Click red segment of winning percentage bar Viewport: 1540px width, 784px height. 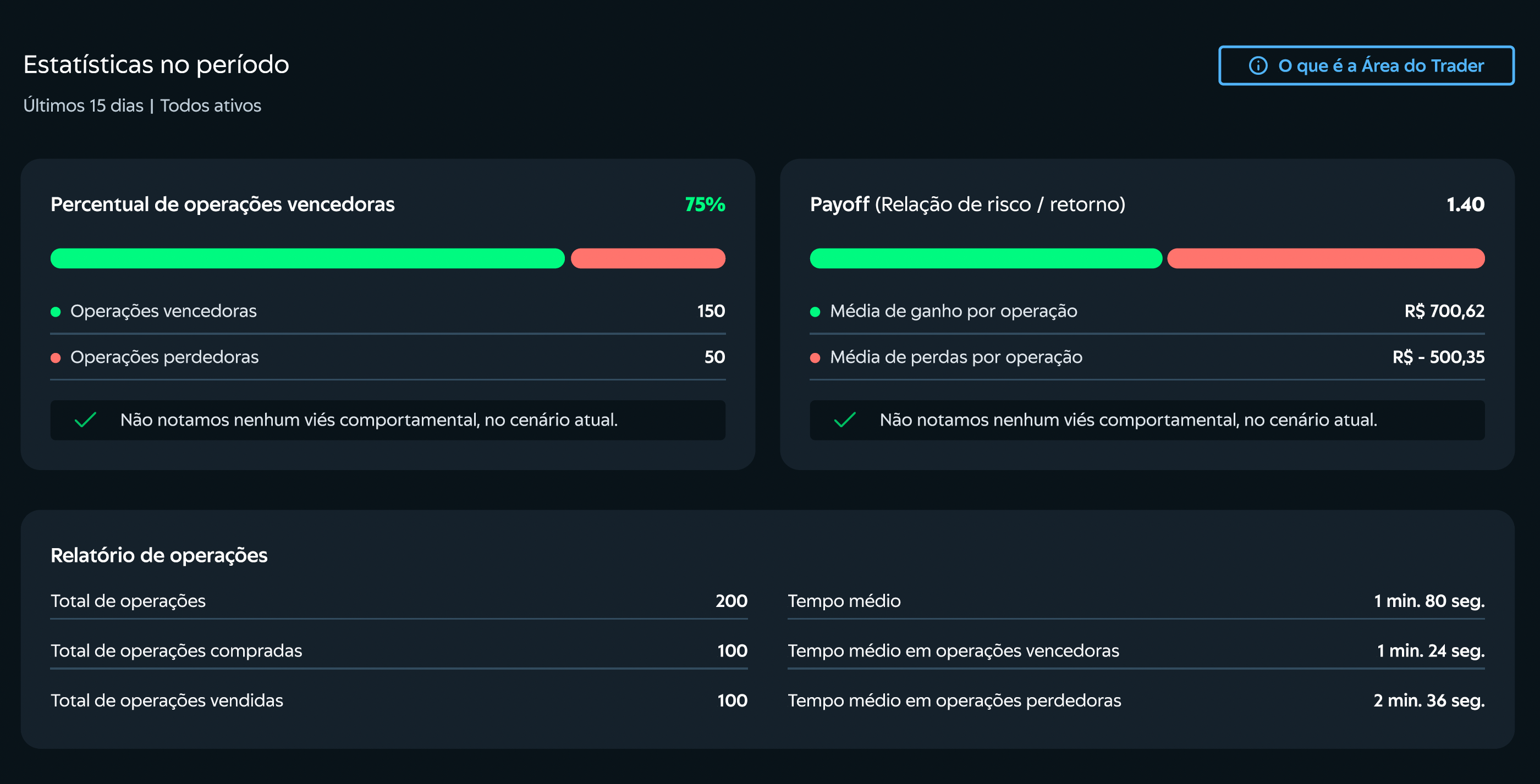pyautogui.click(x=648, y=258)
